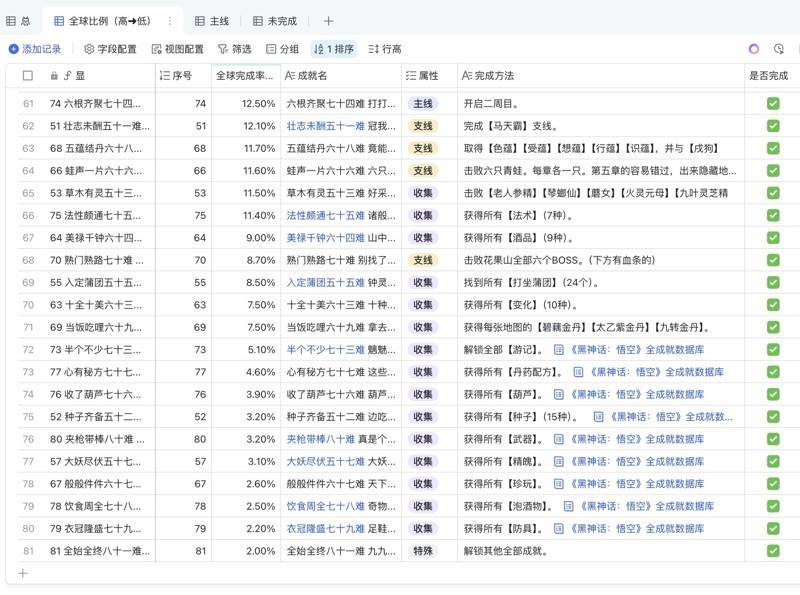800x595 pixels.
Task: Click the 全球完成率 column header
Action: click(244, 75)
